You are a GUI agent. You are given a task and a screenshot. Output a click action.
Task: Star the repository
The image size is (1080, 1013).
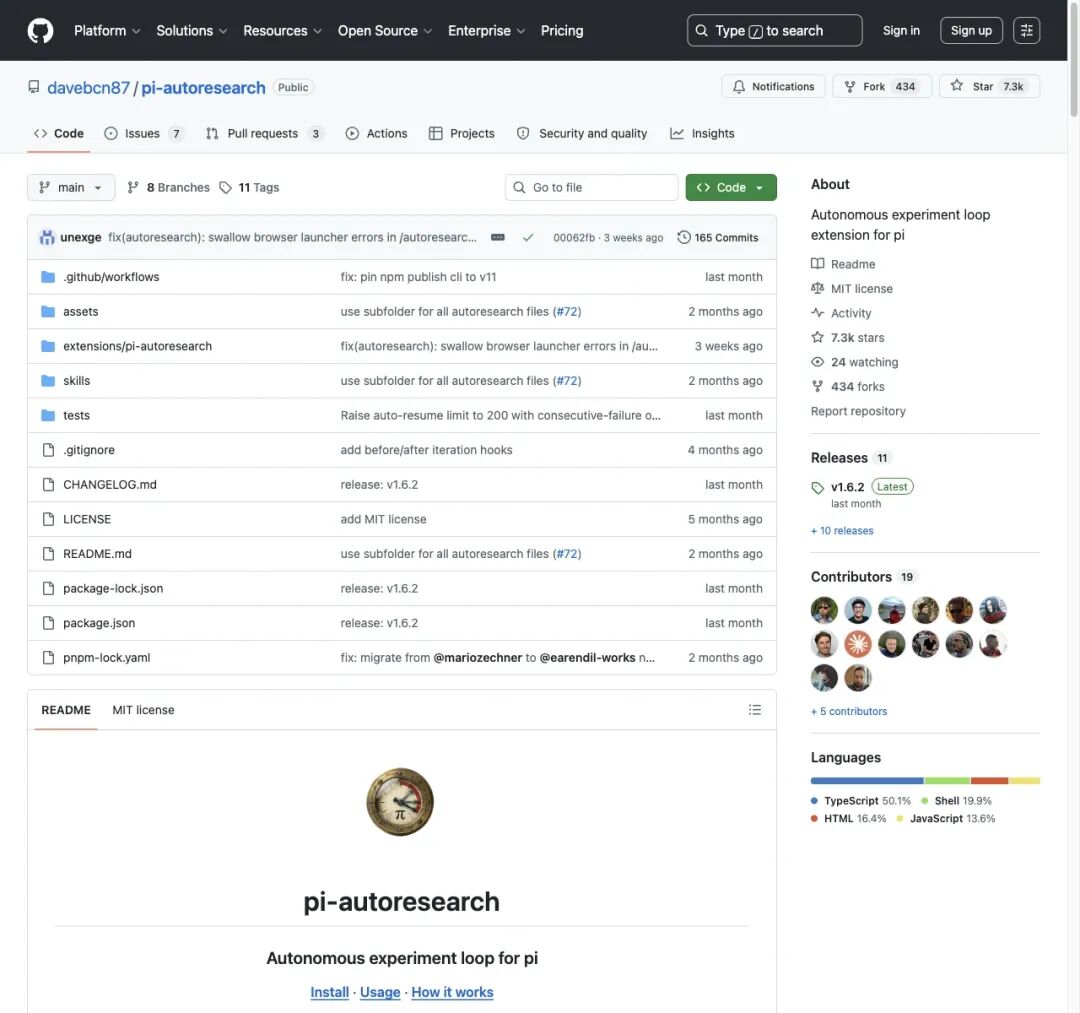(989, 86)
